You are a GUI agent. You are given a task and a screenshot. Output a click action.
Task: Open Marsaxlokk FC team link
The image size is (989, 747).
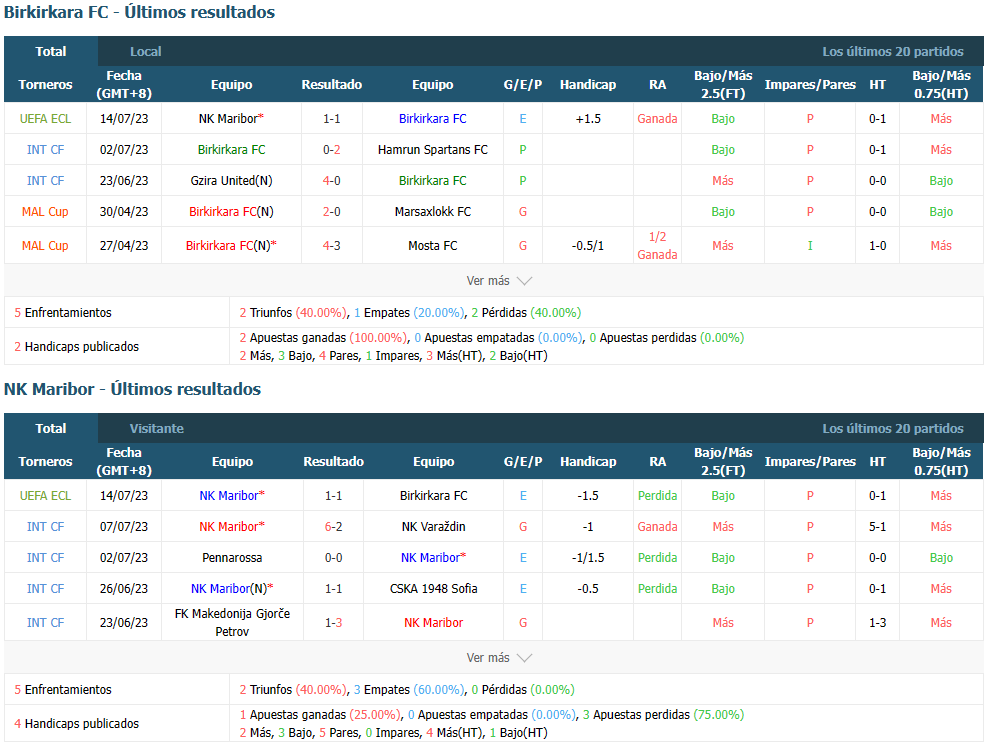pos(433,211)
